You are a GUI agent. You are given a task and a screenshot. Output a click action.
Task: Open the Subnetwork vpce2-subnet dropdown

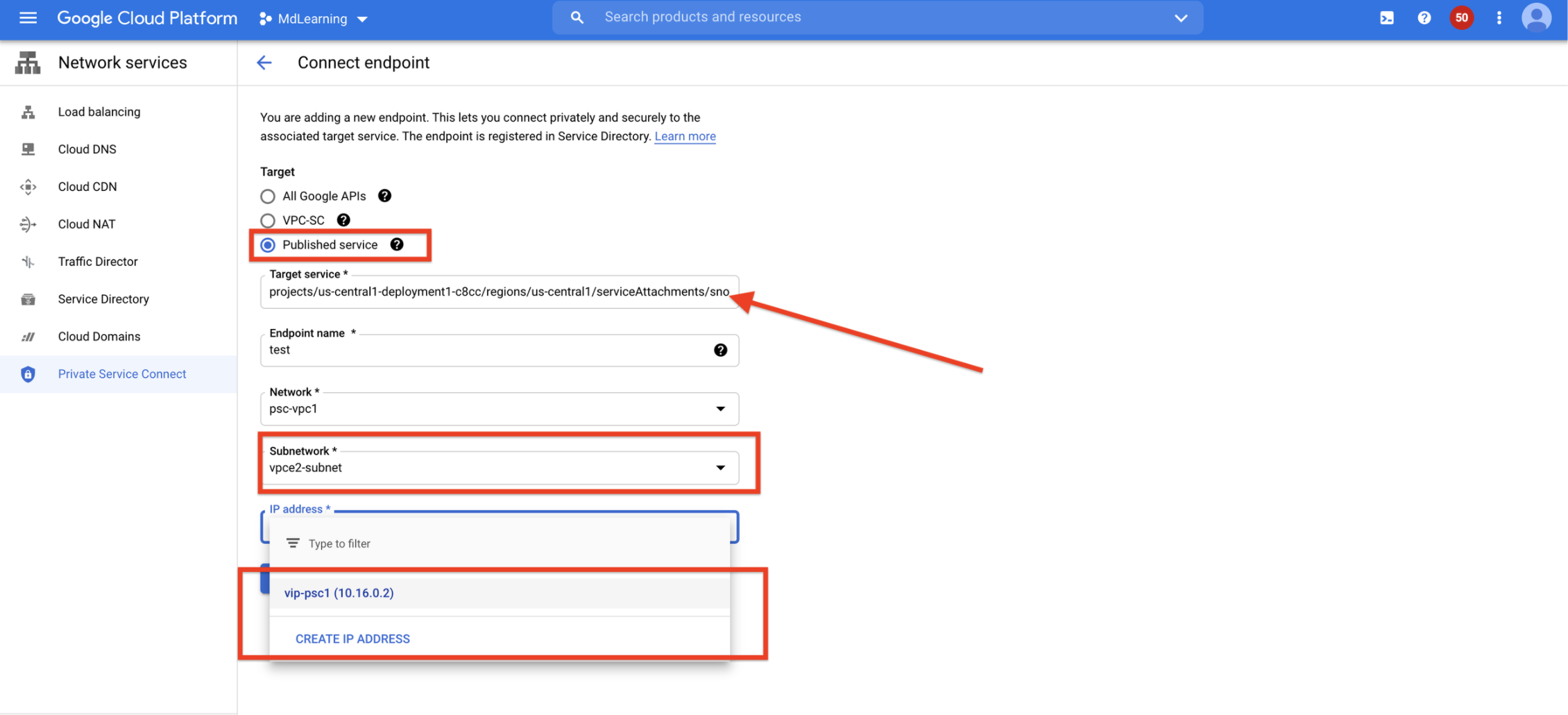[x=721, y=467]
